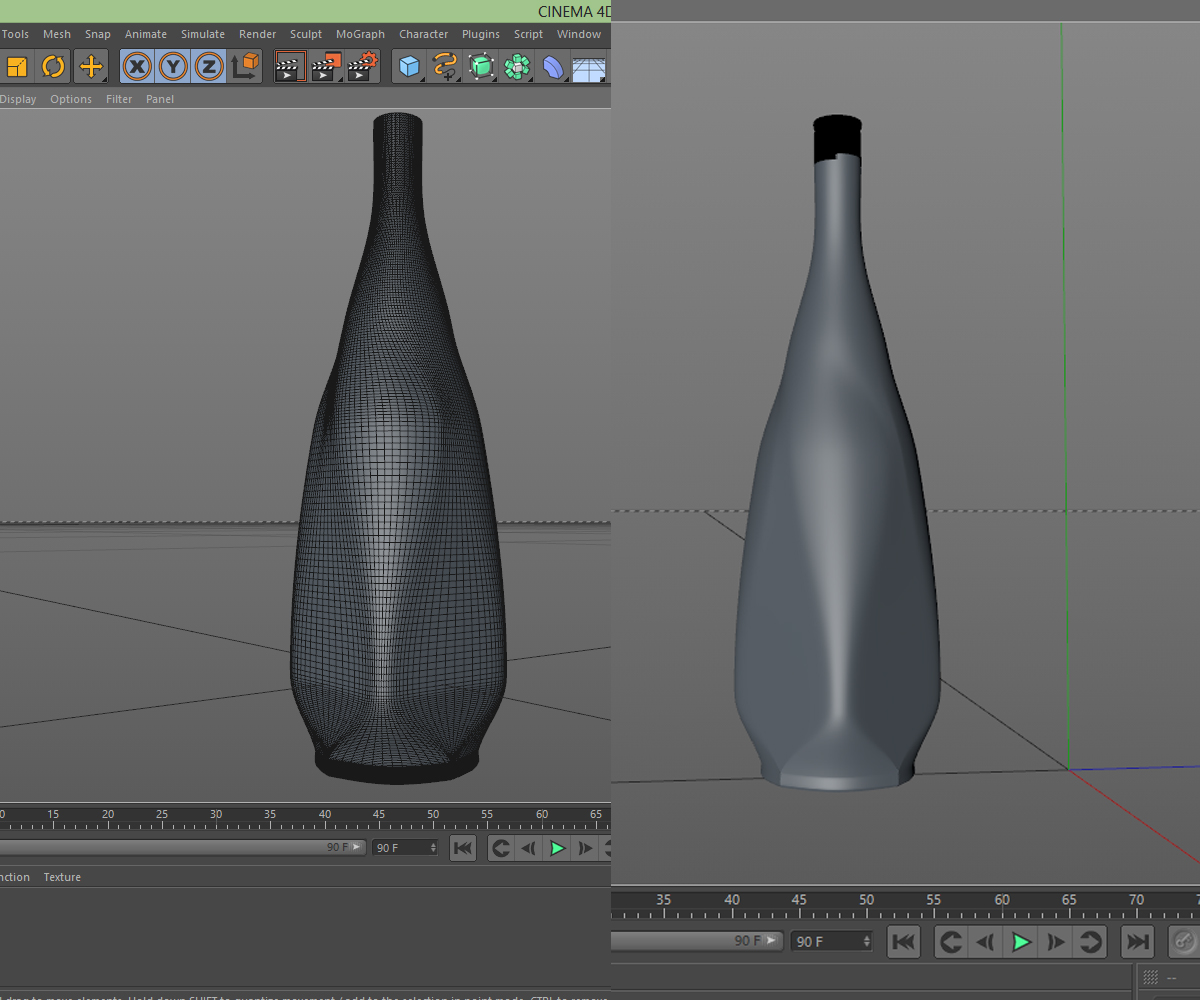Play the animation in right window

click(1021, 942)
